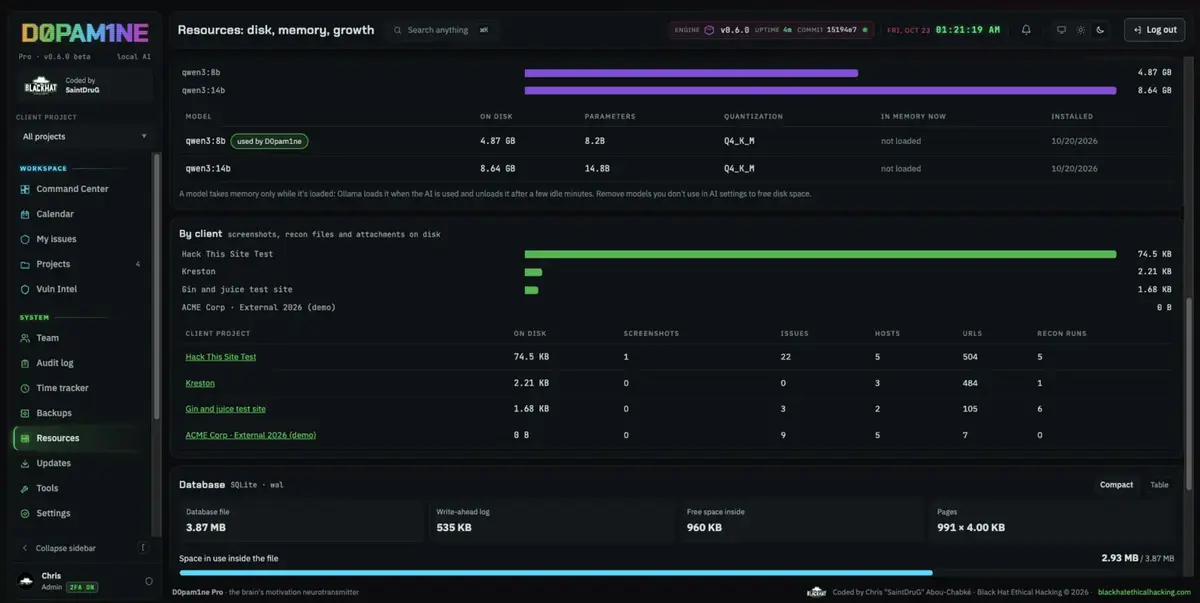1200x603 pixels.
Task: Click the Database file 3.87 MB card
Action: coord(303,520)
